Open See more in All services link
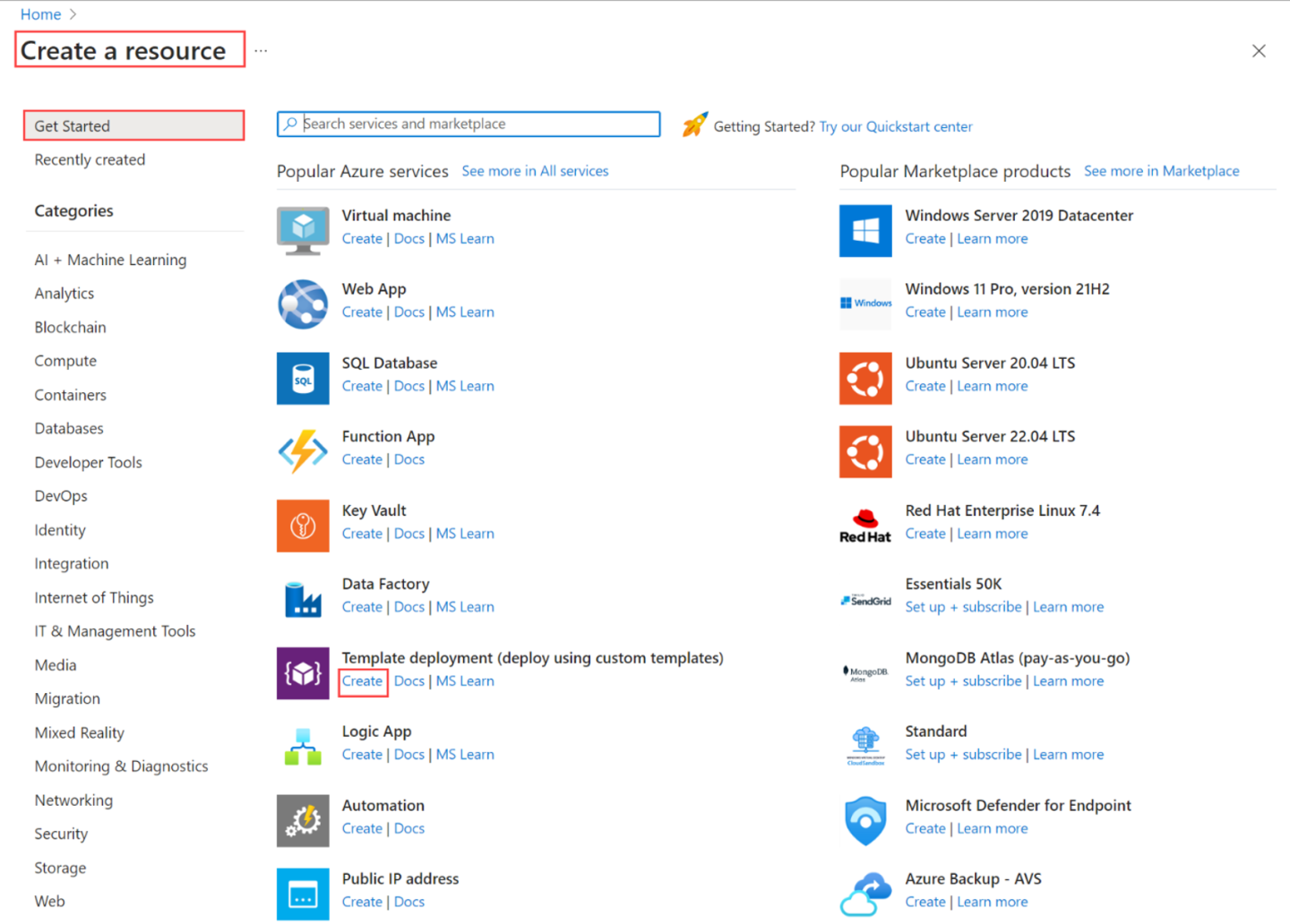This screenshot has height=924, width=1290. pos(535,171)
